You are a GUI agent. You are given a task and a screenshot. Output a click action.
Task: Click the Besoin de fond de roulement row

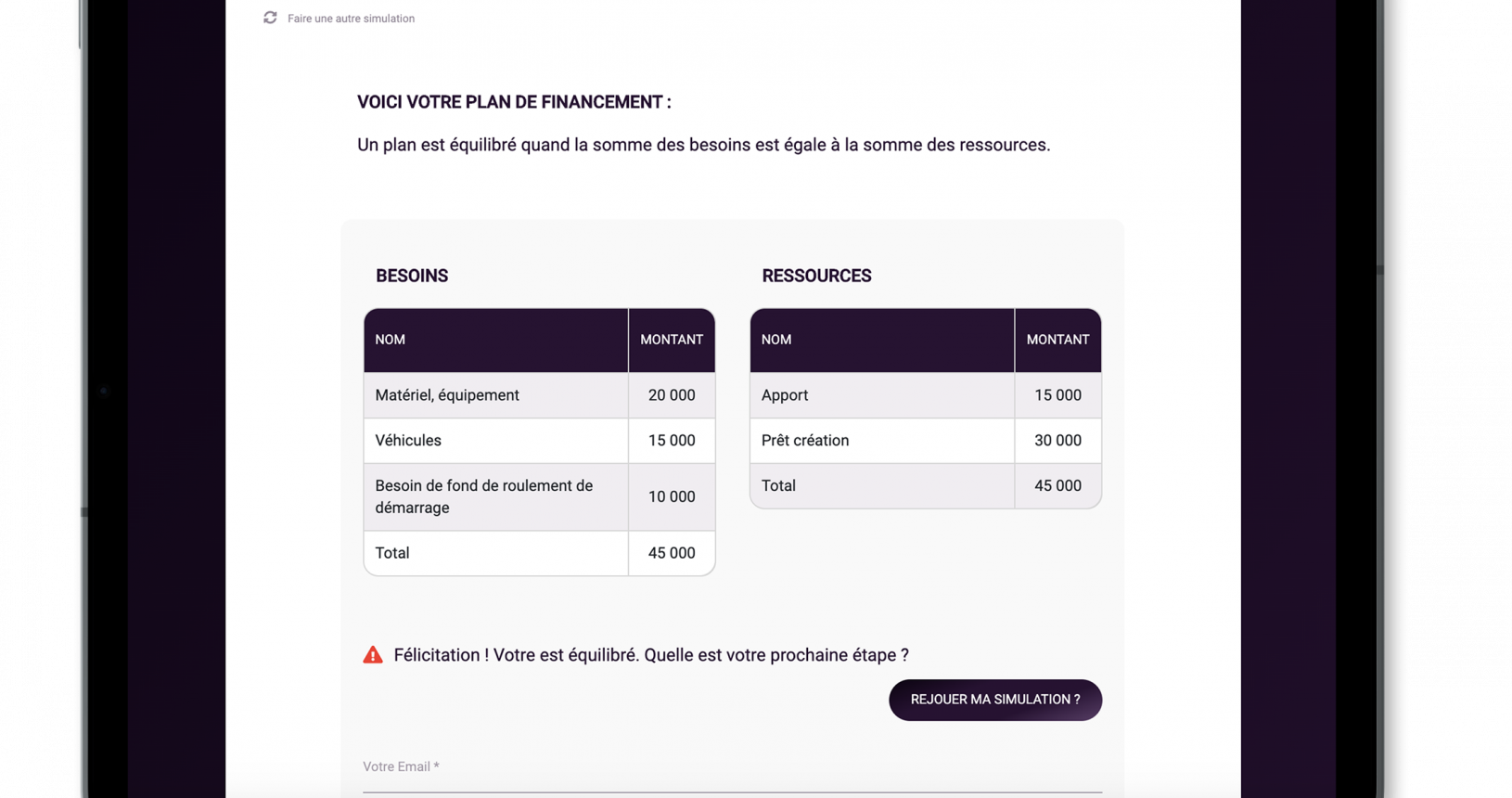539,497
